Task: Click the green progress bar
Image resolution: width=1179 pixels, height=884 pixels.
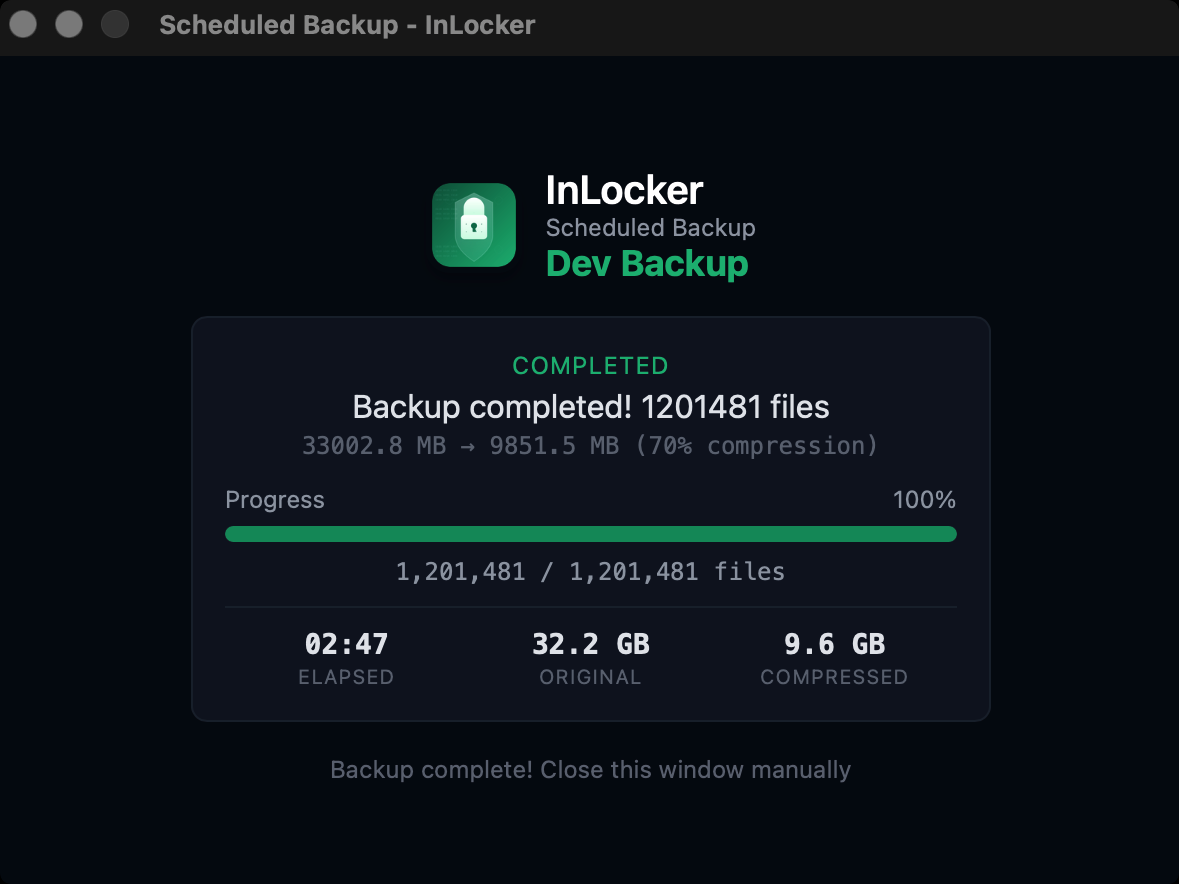Action: [590, 533]
